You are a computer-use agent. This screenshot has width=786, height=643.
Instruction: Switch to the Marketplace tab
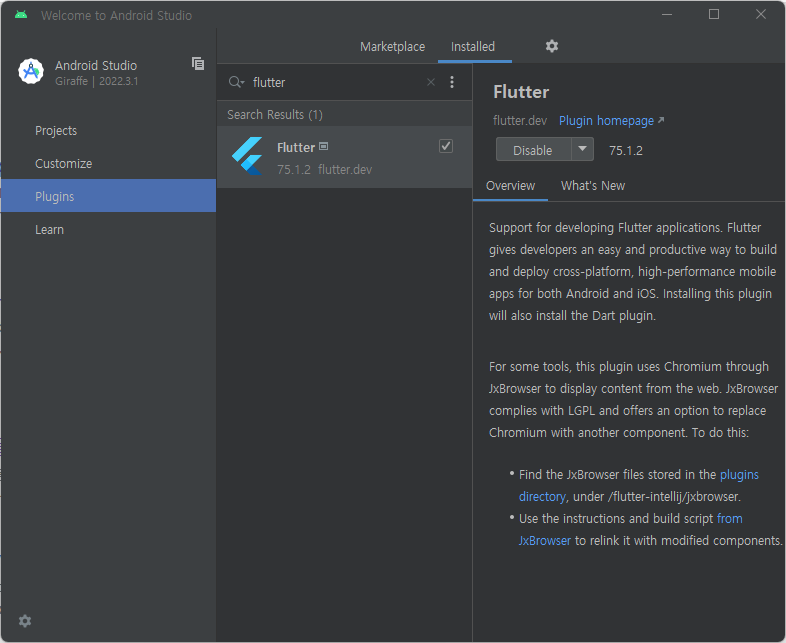(x=392, y=47)
